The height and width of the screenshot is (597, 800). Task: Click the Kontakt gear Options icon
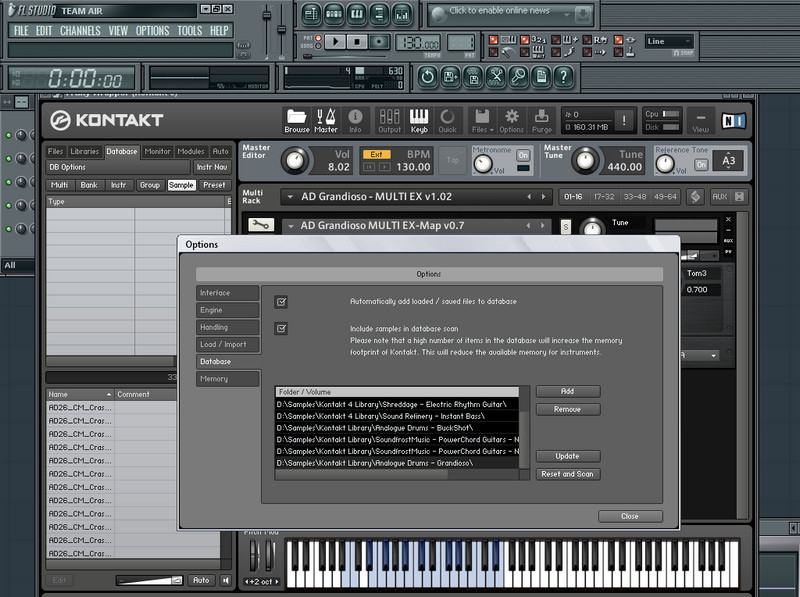click(x=511, y=120)
